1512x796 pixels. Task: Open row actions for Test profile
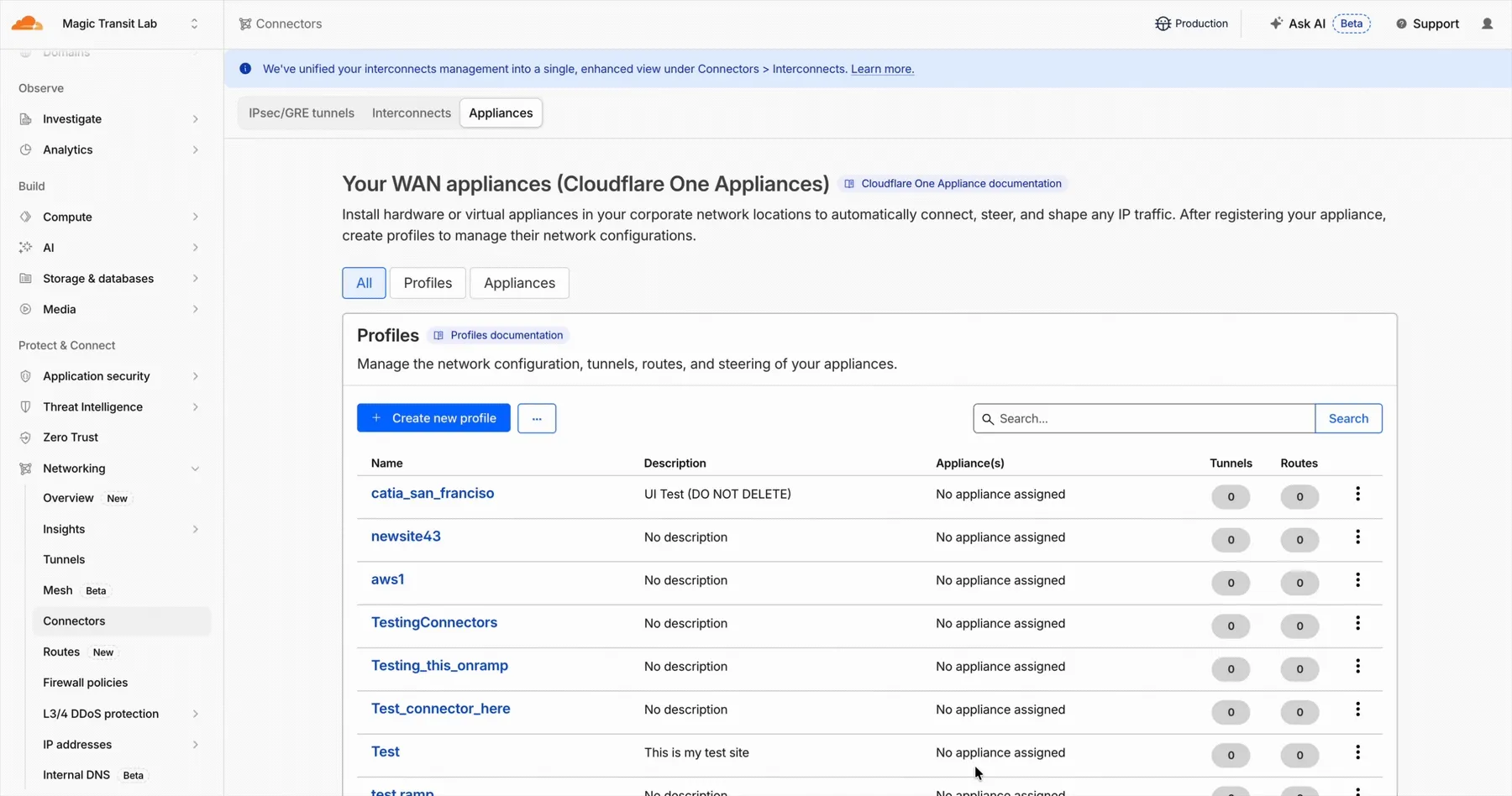click(1357, 752)
